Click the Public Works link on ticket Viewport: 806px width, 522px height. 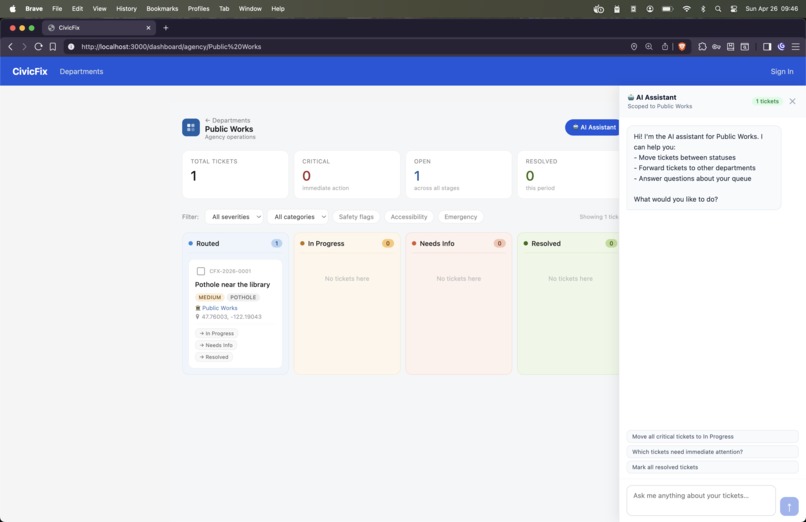click(x=219, y=308)
